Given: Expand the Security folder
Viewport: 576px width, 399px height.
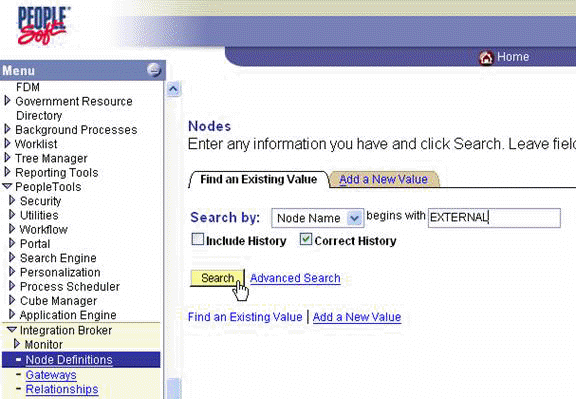Looking at the screenshot, I should click(12, 200).
